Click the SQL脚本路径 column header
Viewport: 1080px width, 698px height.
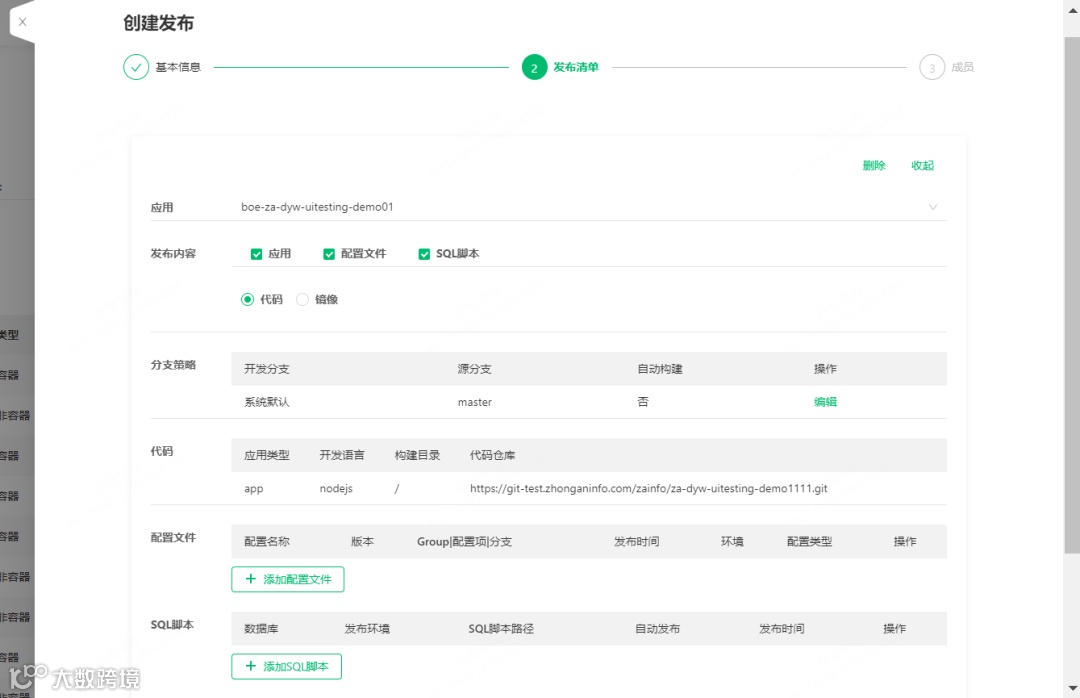pos(501,628)
